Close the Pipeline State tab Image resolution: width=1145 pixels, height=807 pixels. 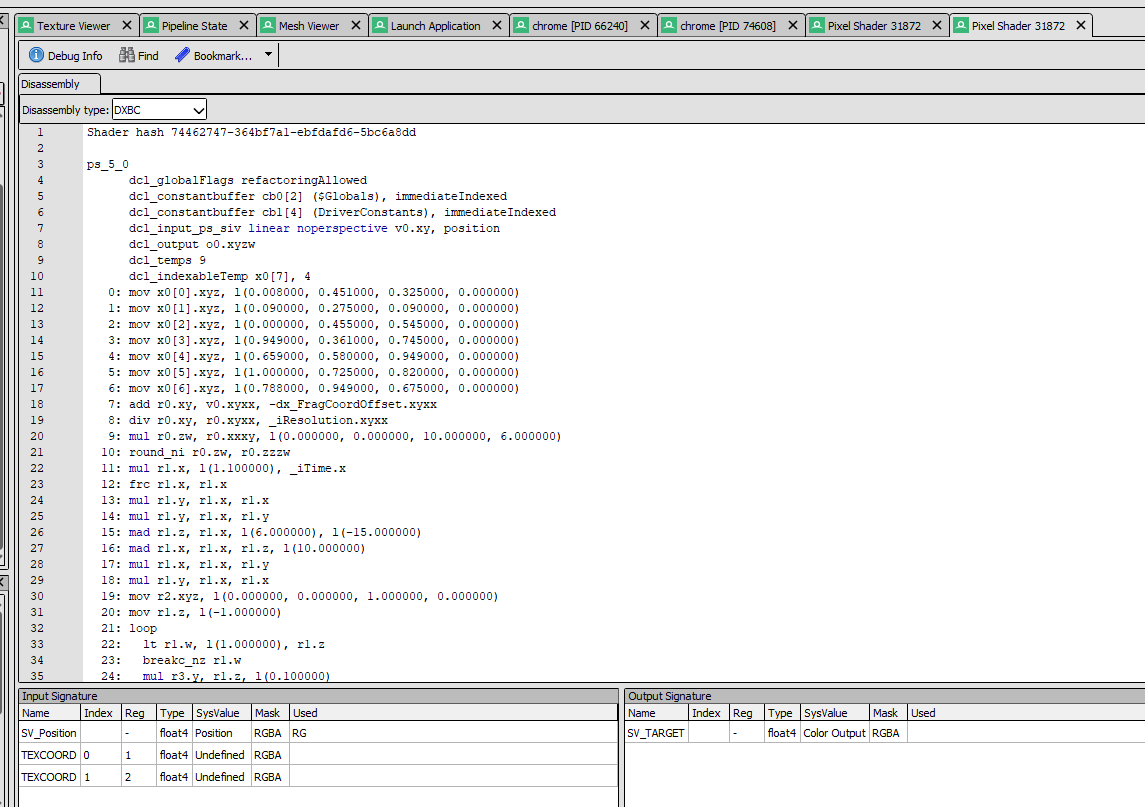coord(244,26)
